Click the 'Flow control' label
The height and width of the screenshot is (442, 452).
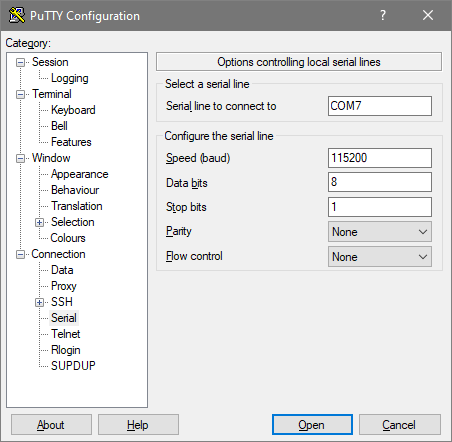[x=194, y=256]
